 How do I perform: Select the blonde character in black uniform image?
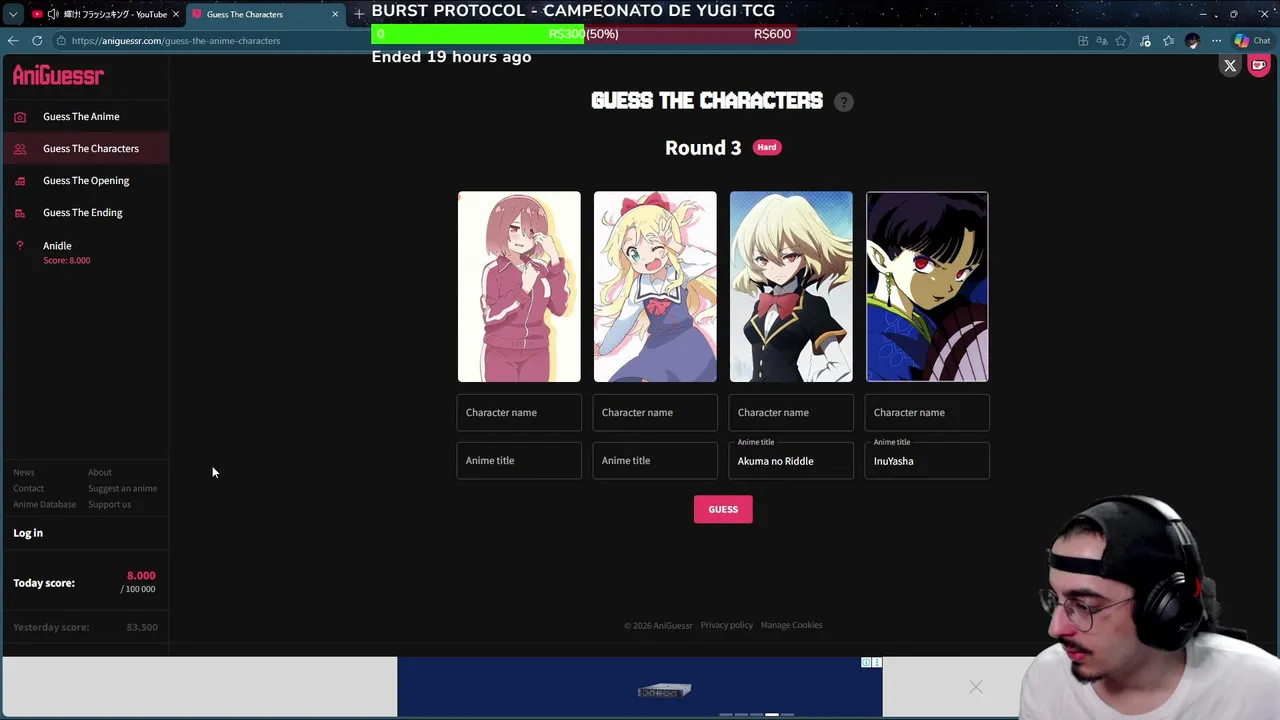791,287
